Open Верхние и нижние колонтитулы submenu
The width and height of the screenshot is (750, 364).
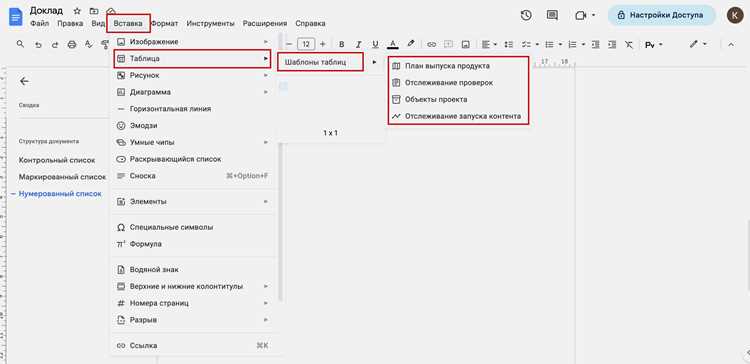pos(193,286)
